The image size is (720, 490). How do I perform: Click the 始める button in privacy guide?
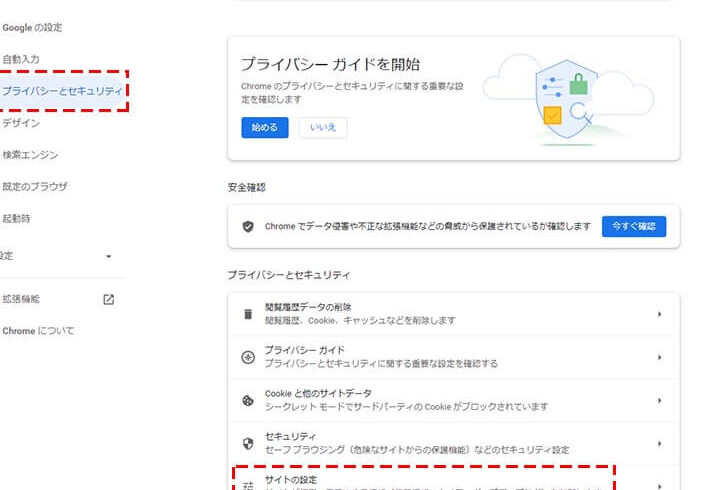pos(265,127)
